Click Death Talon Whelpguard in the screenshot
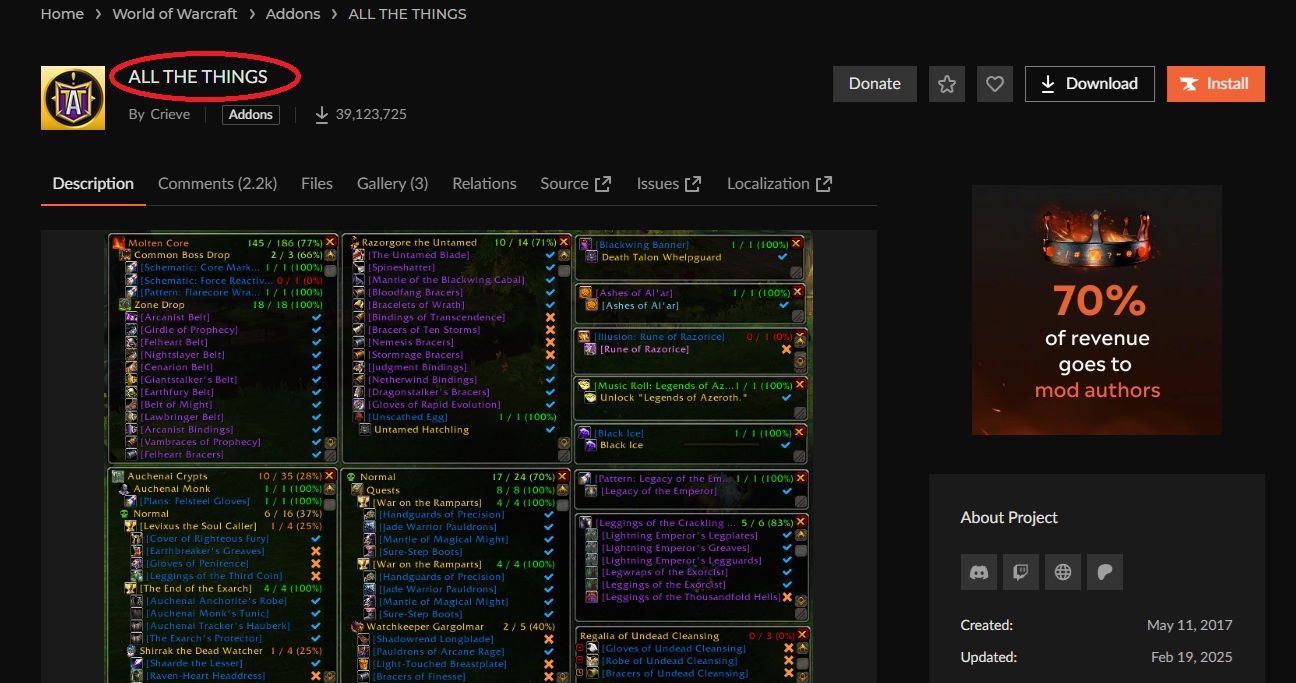1296x683 pixels. [661, 257]
